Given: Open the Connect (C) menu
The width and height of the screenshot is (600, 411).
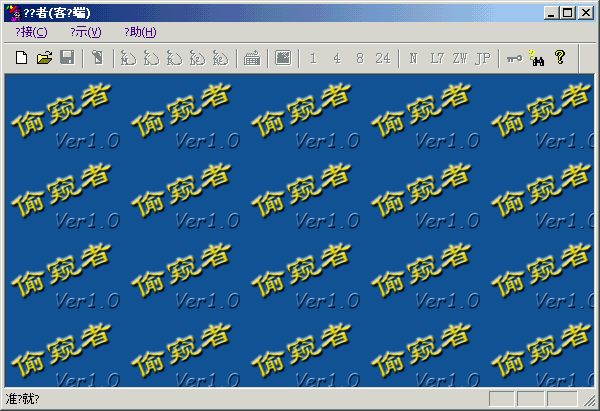Looking at the screenshot, I should 31,32.
